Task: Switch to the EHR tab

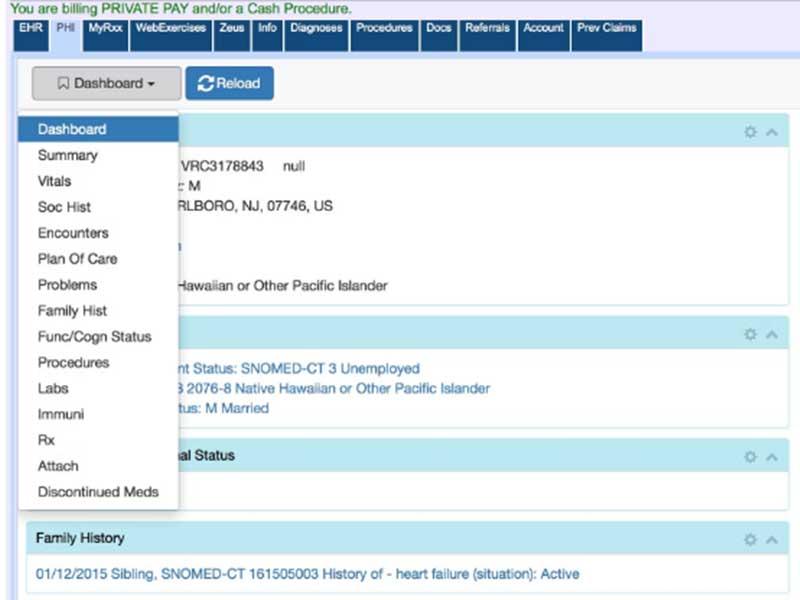Action: (x=31, y=35)
